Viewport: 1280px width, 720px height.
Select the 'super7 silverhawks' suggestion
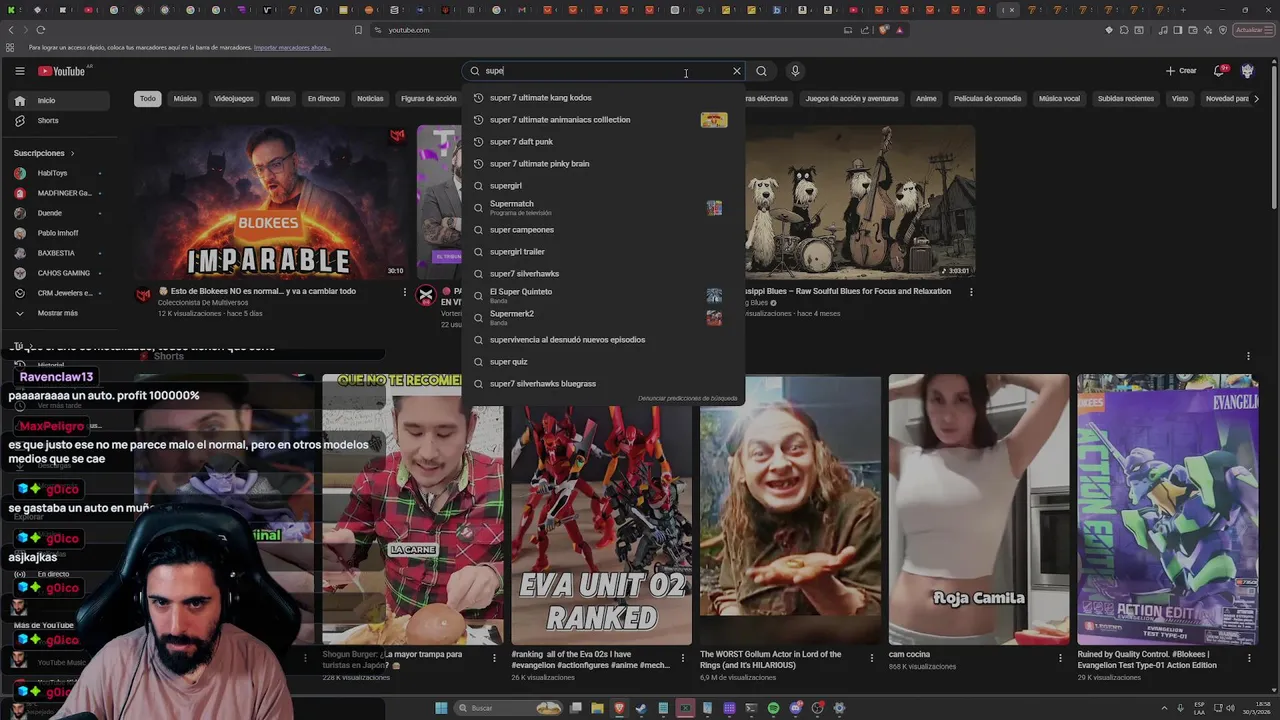click(604, 274)
